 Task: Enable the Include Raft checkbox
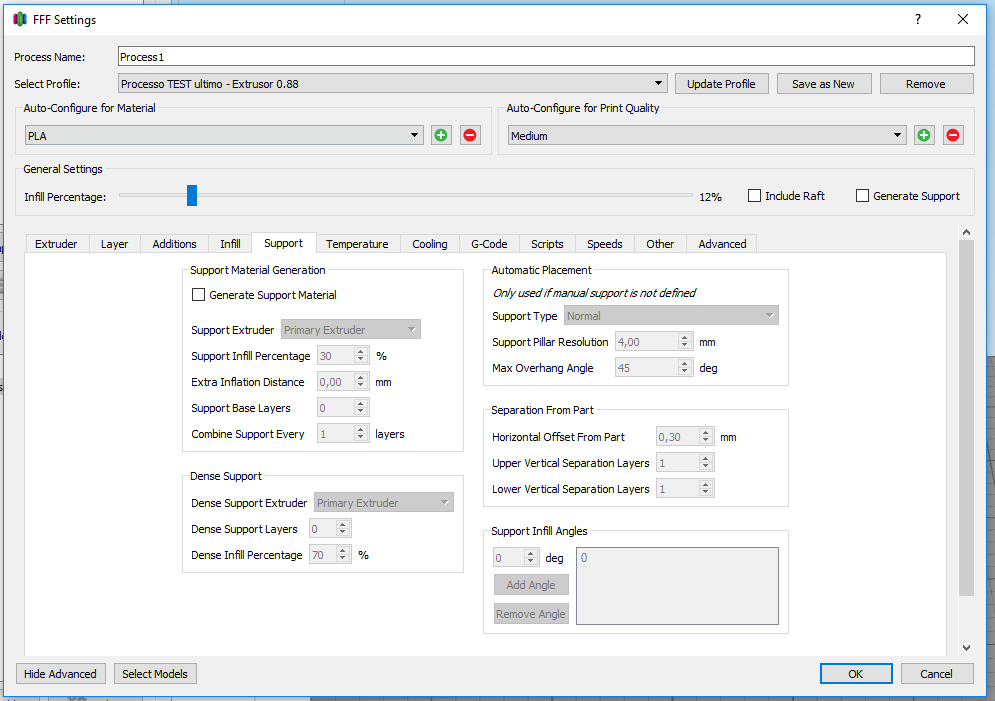coord(755,196)
